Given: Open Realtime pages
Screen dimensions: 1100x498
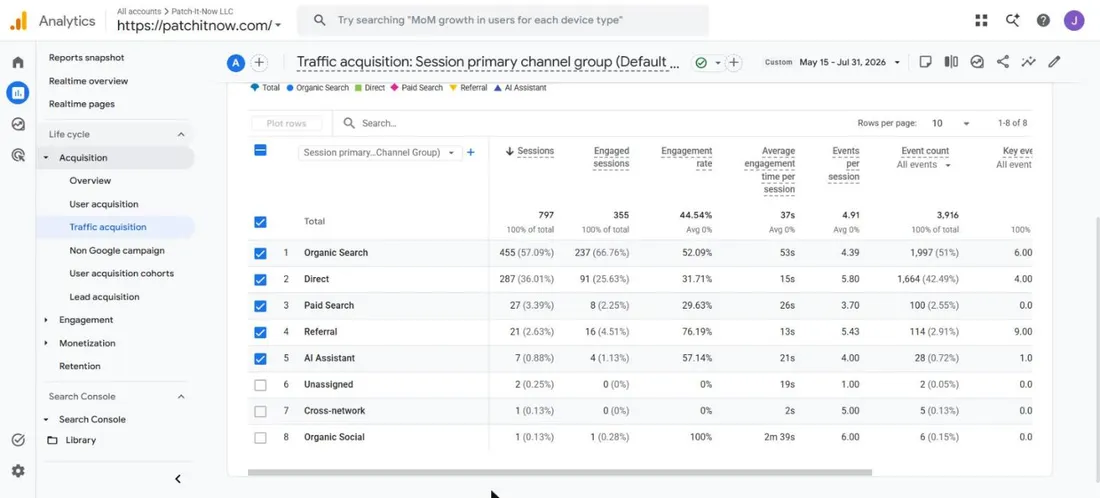Looking at the screenshot, I should [81, 104].
